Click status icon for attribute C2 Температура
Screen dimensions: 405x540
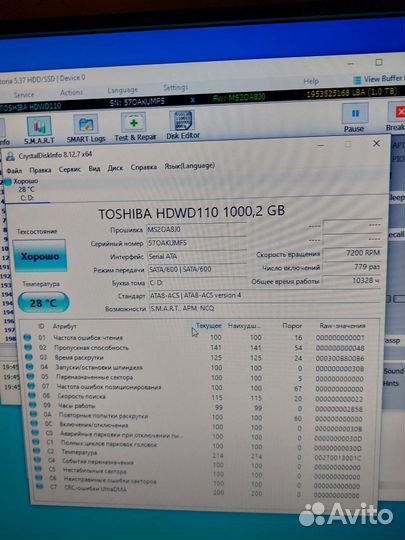(37, 450)
